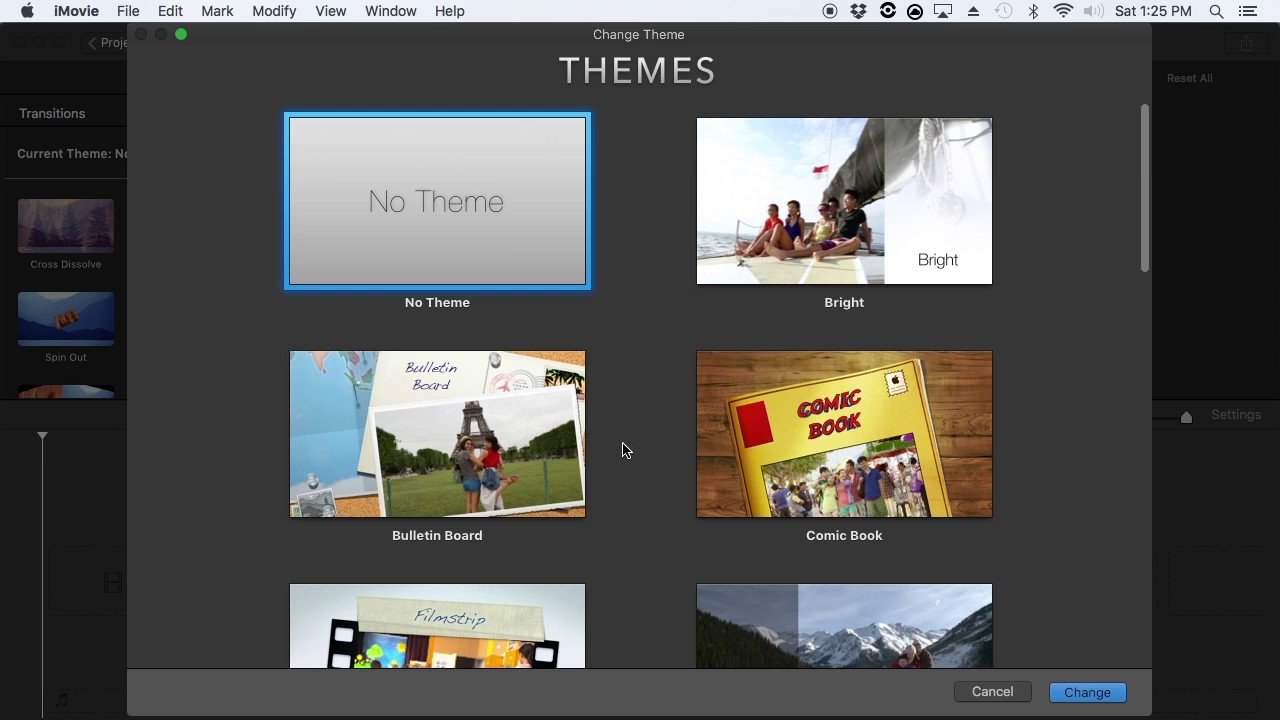
Task: Select the snowy mountain theme thumbnail
Action: pyautogui.click(x=844, y=626)
